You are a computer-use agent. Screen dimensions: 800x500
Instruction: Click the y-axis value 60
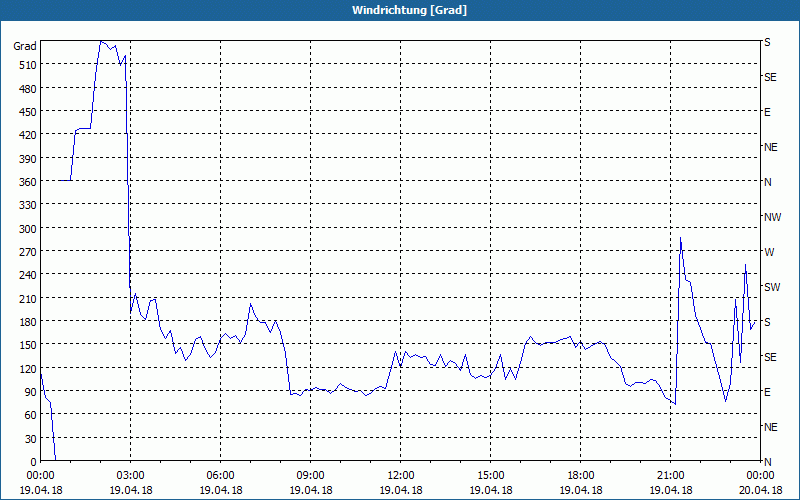(30, 415)
